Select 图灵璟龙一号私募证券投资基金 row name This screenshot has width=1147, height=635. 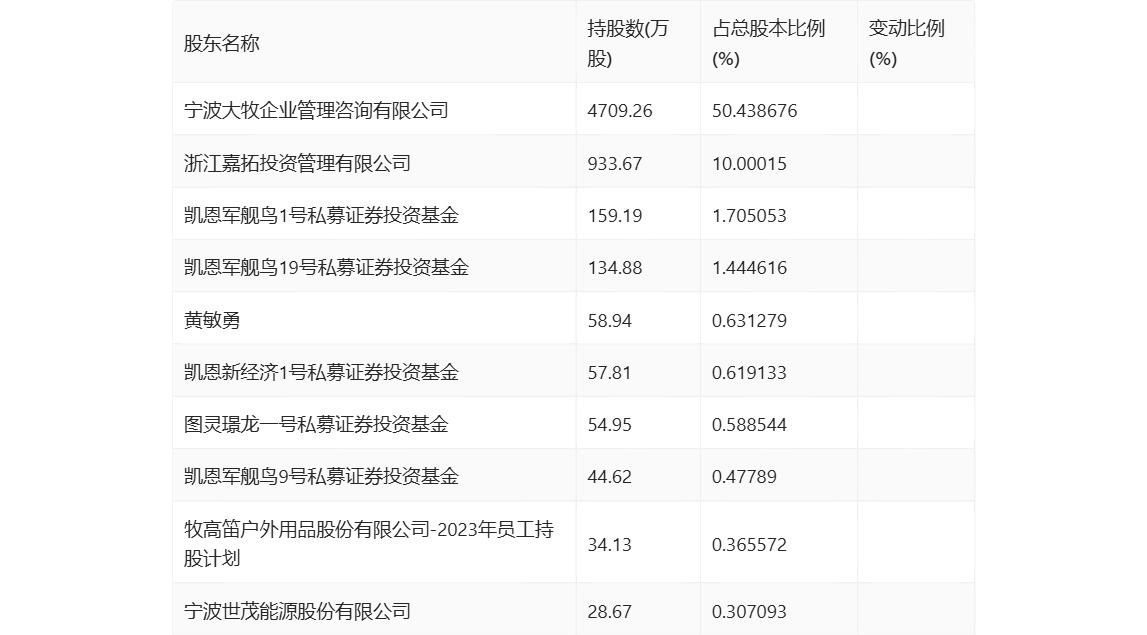pyautogui.click(x=316, y=424)
